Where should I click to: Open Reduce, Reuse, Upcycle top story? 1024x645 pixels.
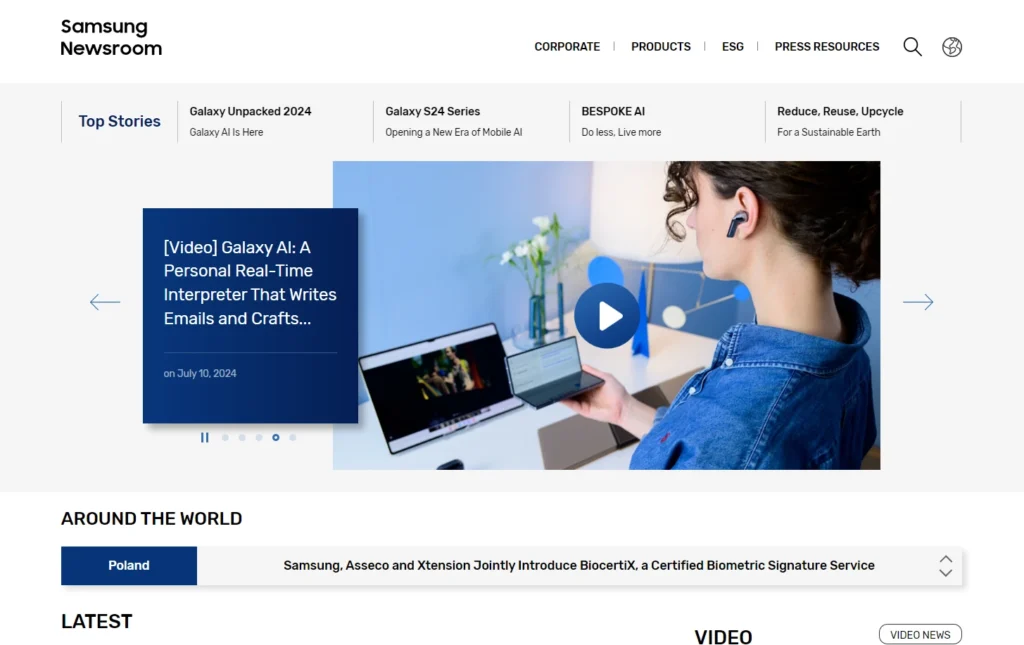point(840,112)
